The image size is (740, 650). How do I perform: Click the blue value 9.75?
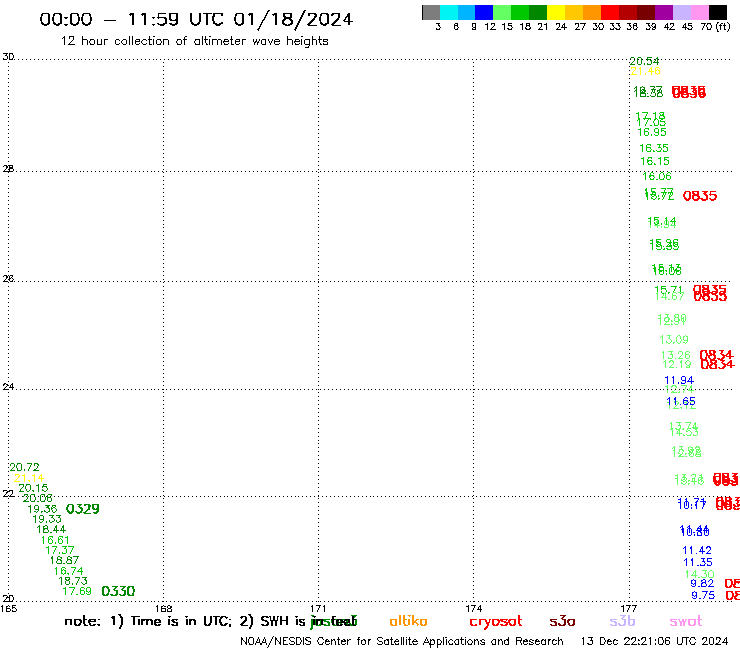(x=703, y=596)
